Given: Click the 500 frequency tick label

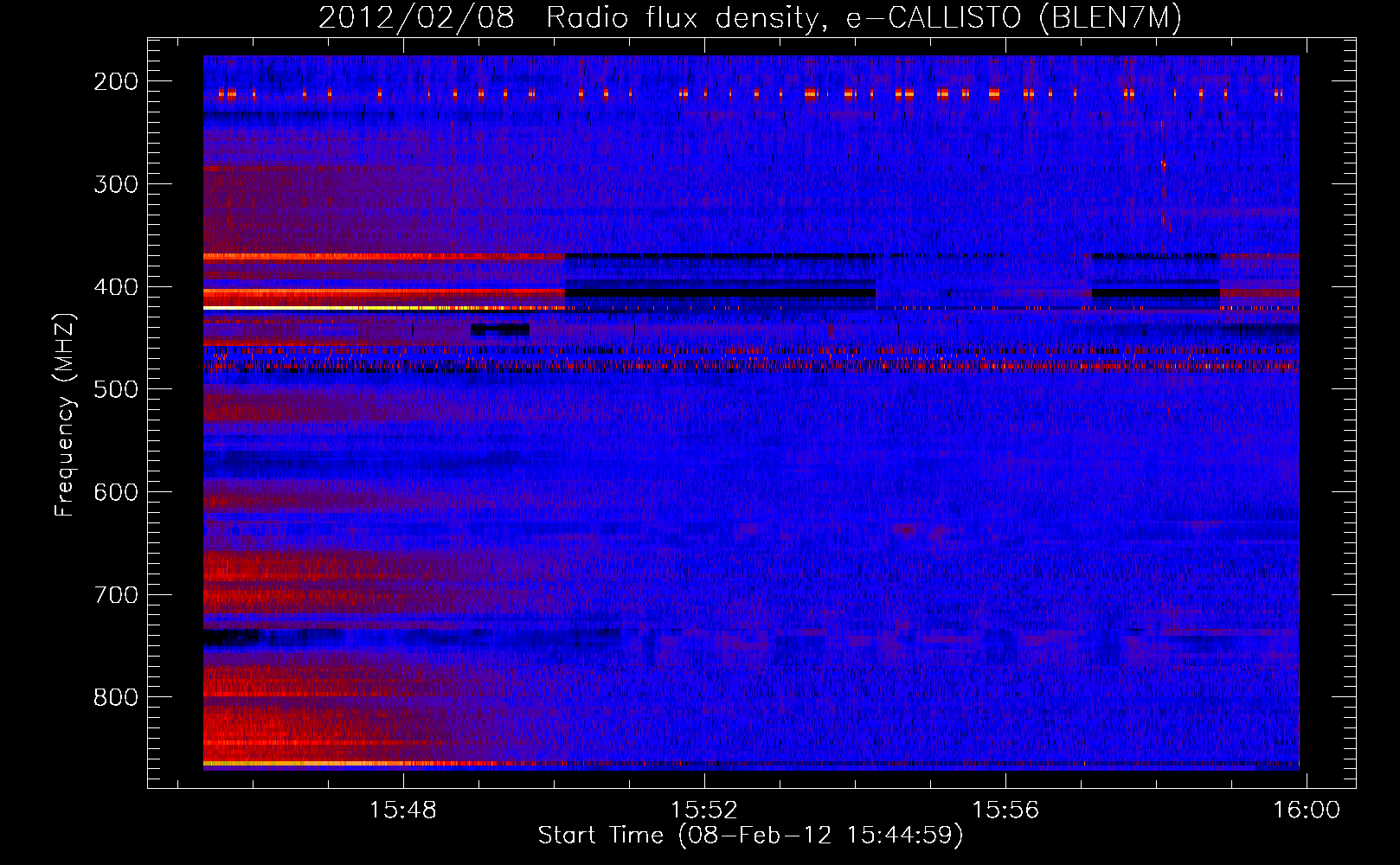Looking at the screenshot, I should (116, 389).
